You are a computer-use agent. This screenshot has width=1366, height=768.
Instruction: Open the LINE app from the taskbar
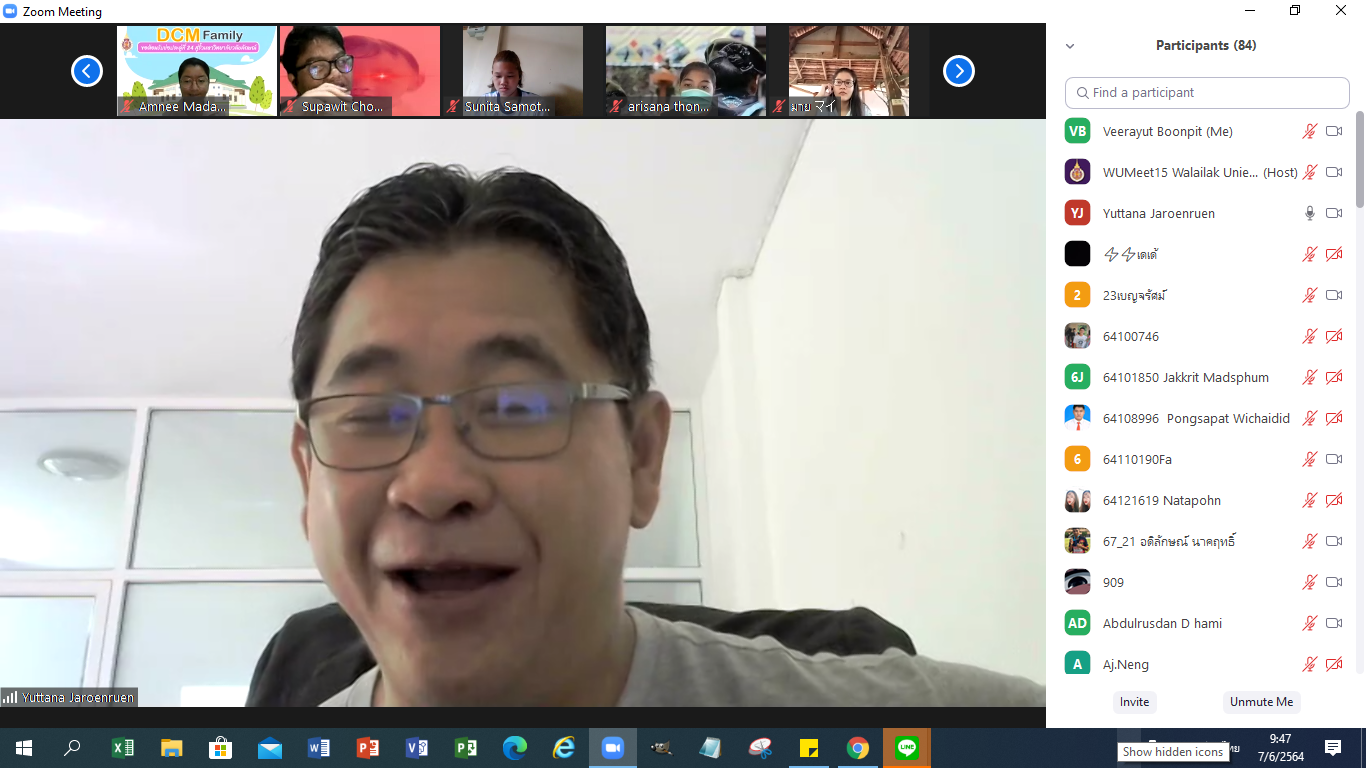click(907, 748)
